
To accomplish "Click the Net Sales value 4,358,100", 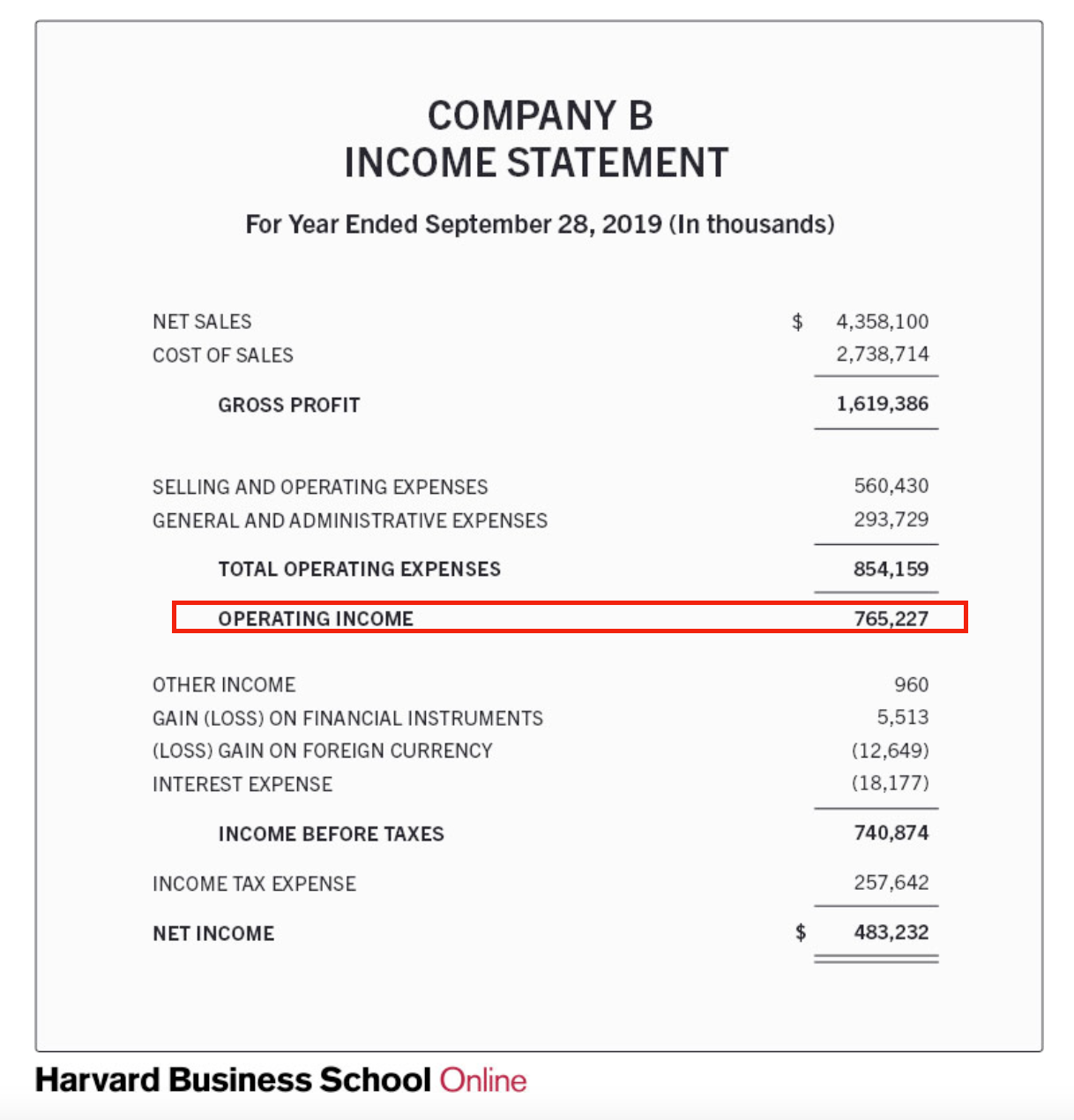I will [x=883, y=322].
